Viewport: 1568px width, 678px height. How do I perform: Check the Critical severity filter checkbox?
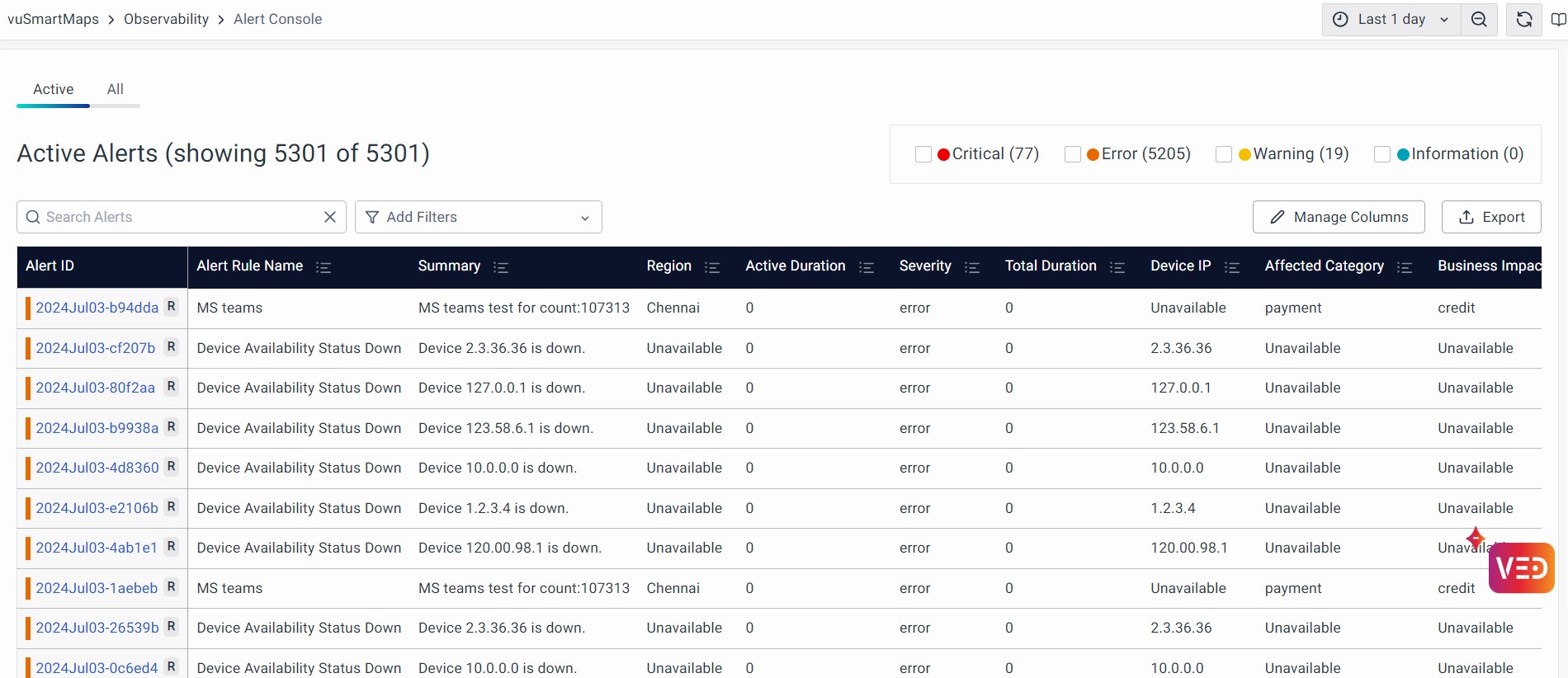923,154
